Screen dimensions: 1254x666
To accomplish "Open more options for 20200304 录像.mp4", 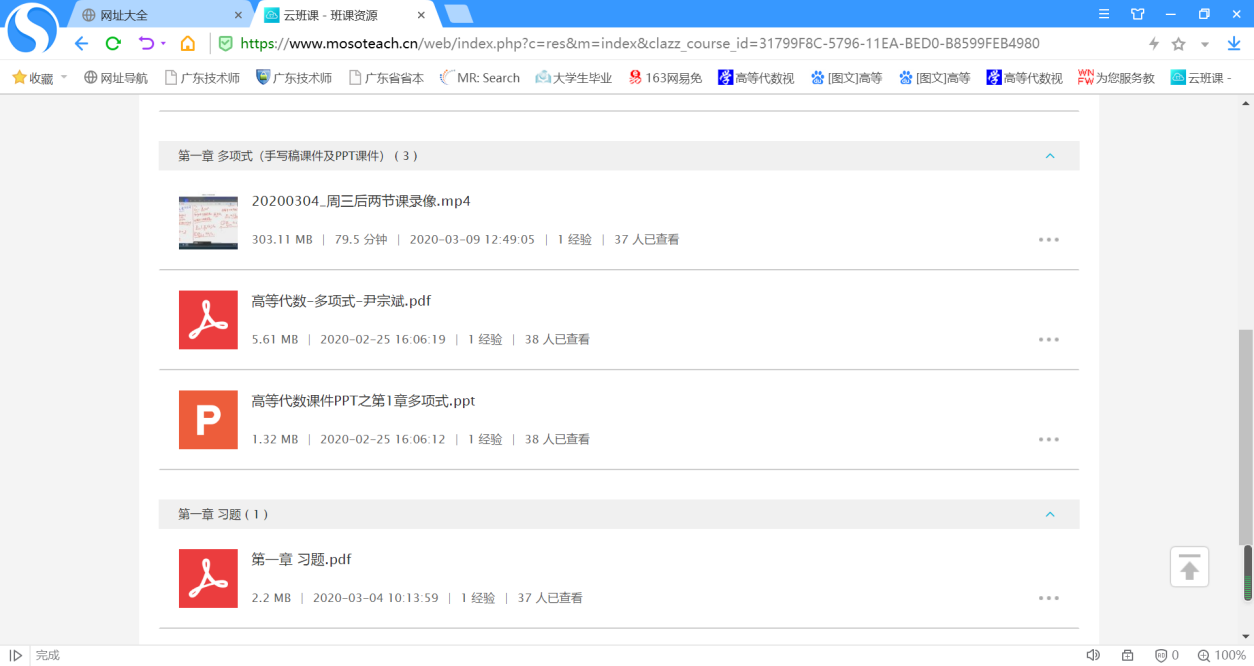I will (x=1048, y=240).
